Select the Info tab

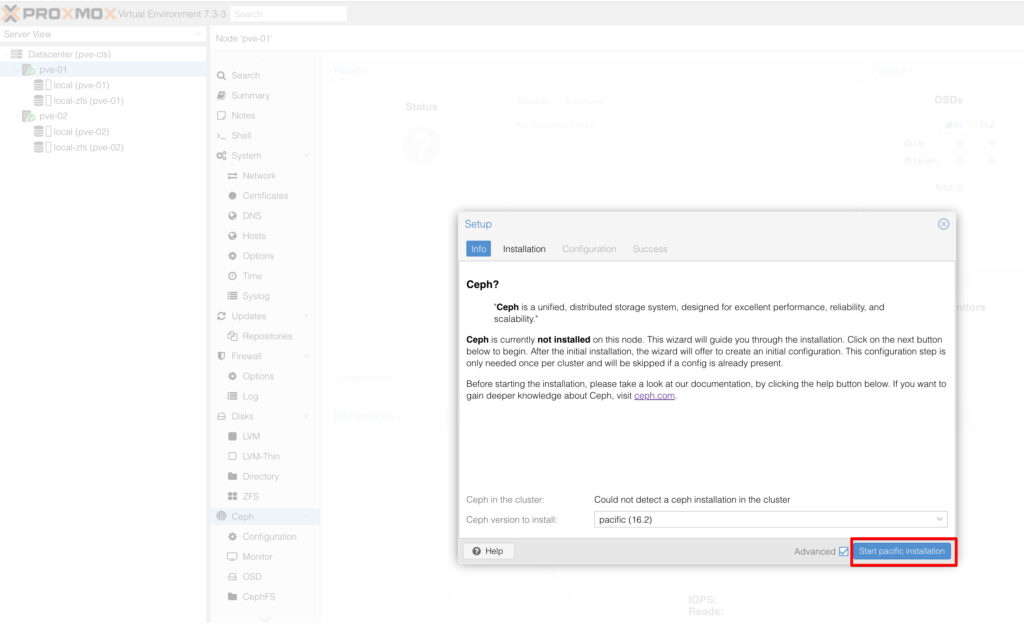(x=478, y=249)
